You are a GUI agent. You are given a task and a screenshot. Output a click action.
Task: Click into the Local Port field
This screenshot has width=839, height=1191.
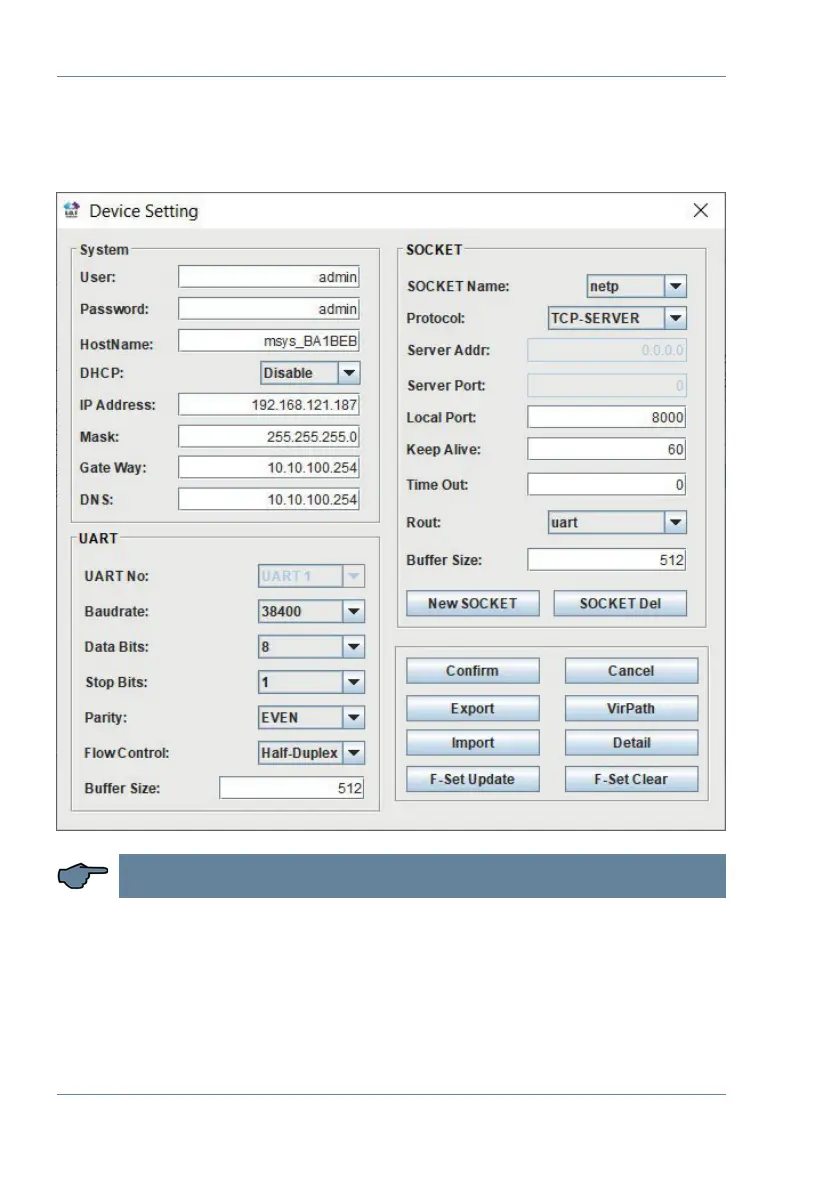[x=606, y=417]
